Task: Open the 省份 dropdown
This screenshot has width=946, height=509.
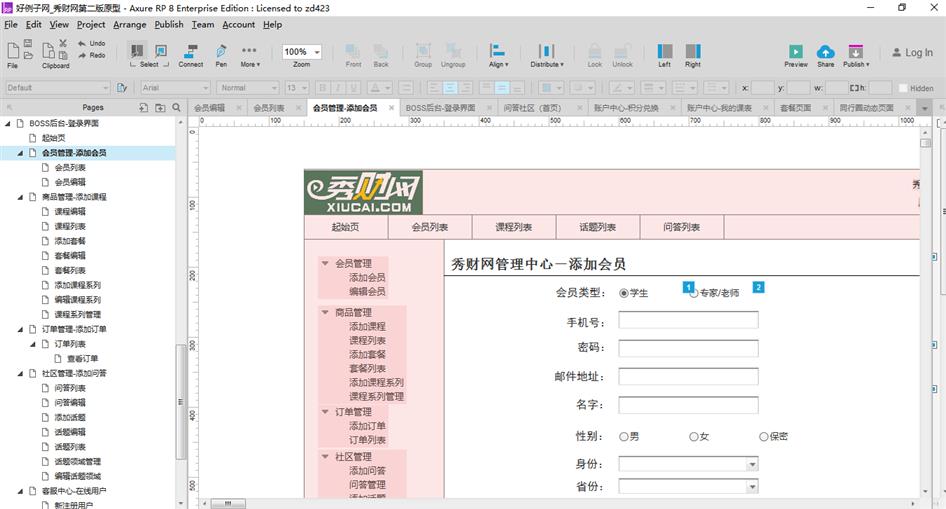Action: point(688,487)
